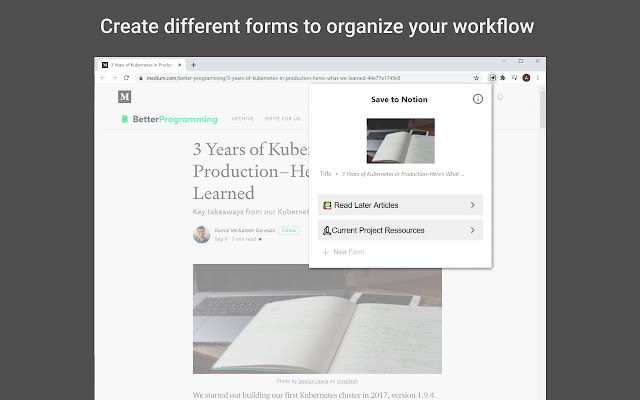Expand Current Project Ressources form chevron
This screenshot has height=400, width=640.
(472, 230)
